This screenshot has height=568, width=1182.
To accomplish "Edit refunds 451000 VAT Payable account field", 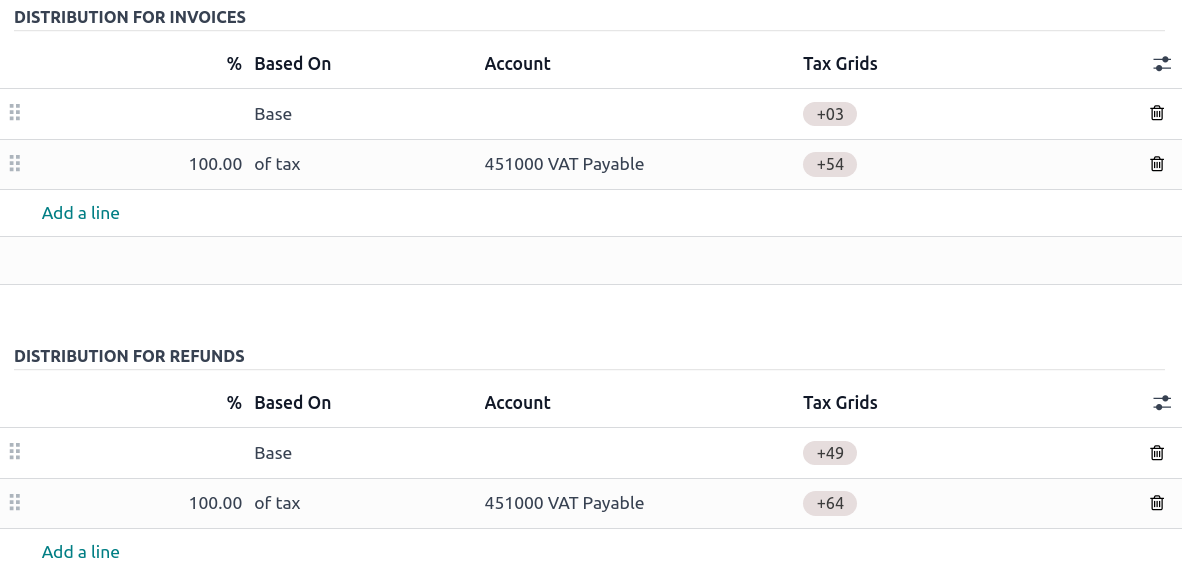I will (x=564, y=503).
